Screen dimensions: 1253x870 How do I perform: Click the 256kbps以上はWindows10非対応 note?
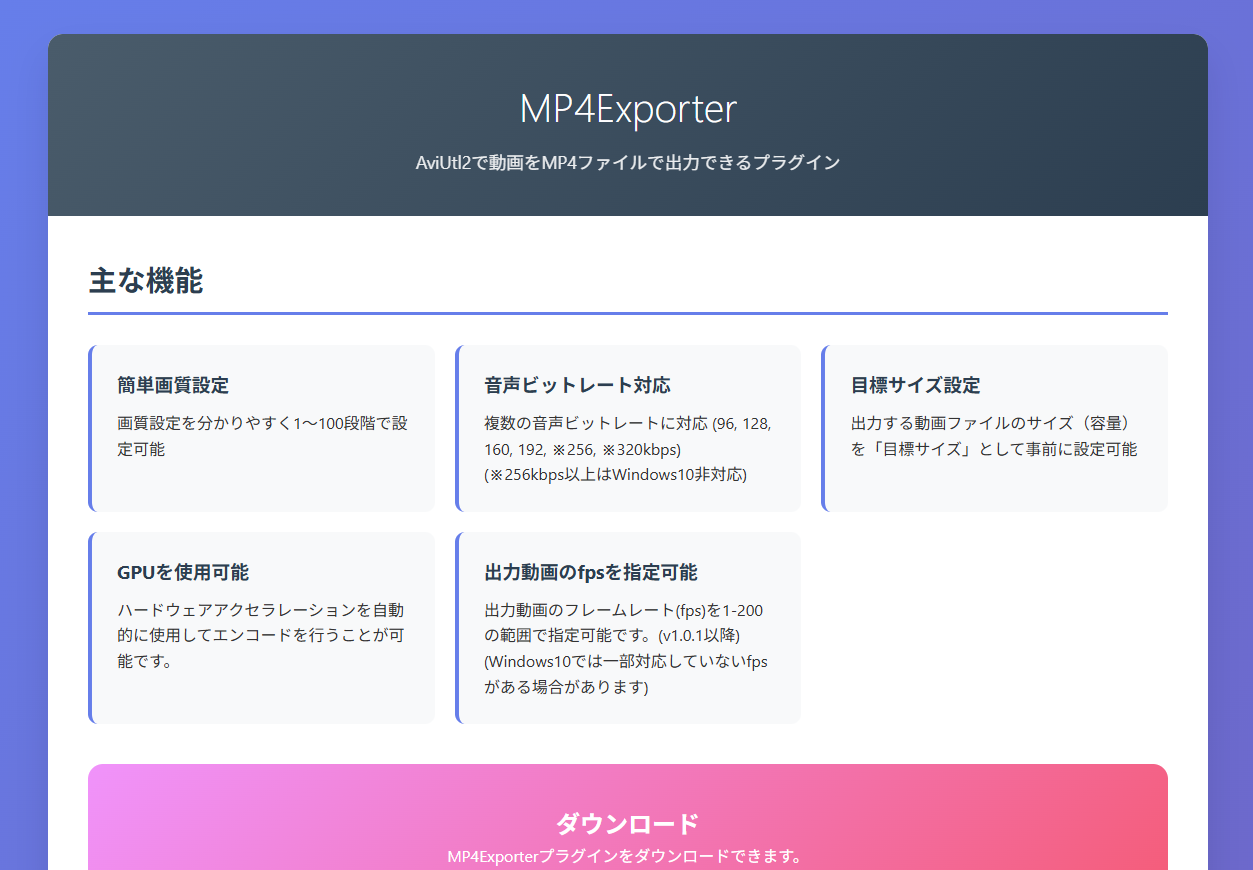(x=615, y=475)
